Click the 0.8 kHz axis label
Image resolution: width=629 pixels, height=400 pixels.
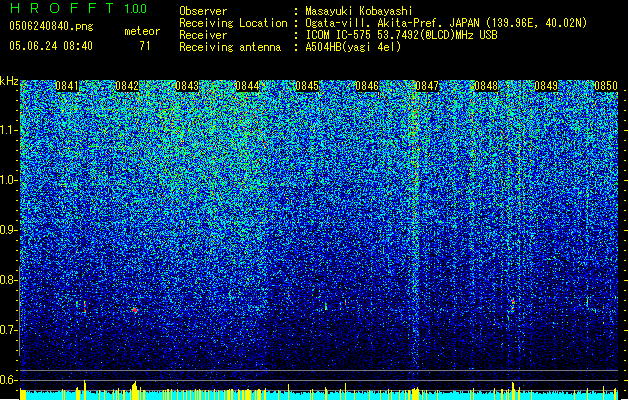(x=8, y=280)
